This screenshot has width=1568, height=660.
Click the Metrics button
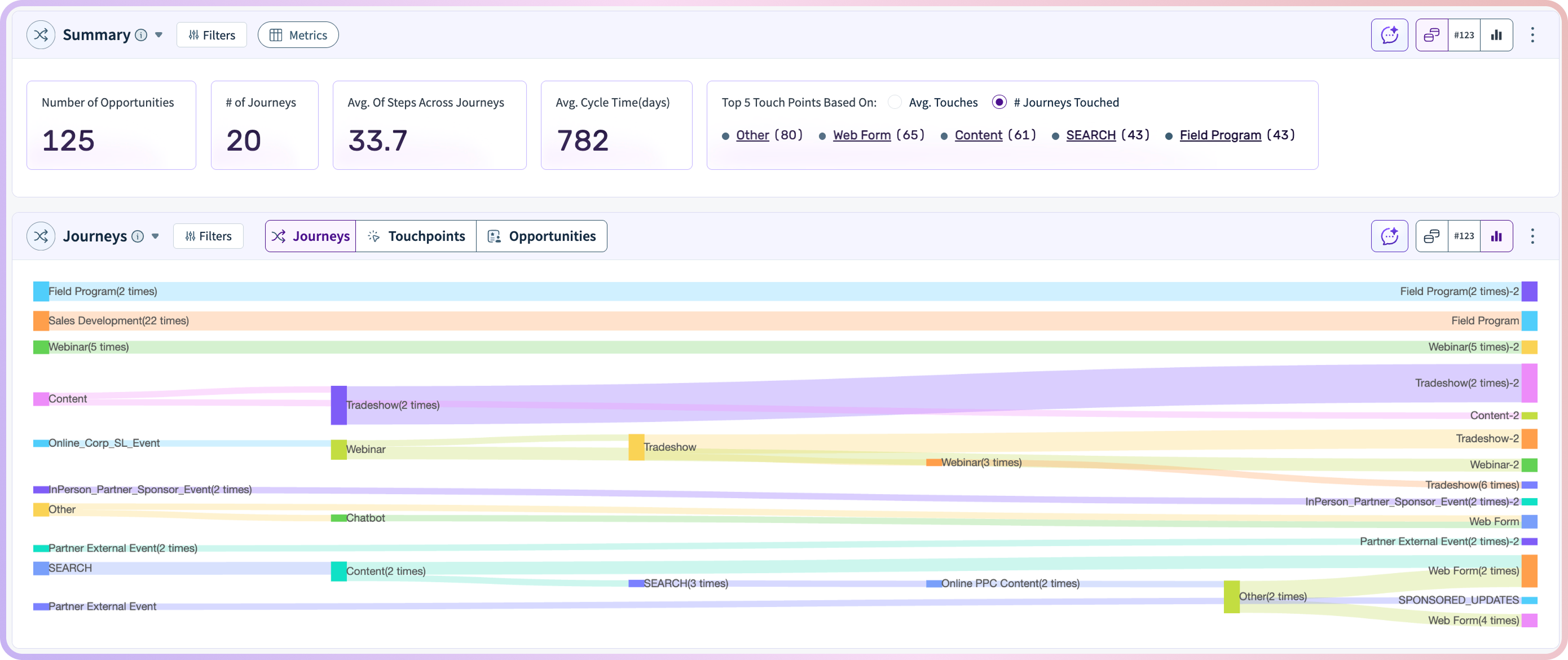[298, 36]
